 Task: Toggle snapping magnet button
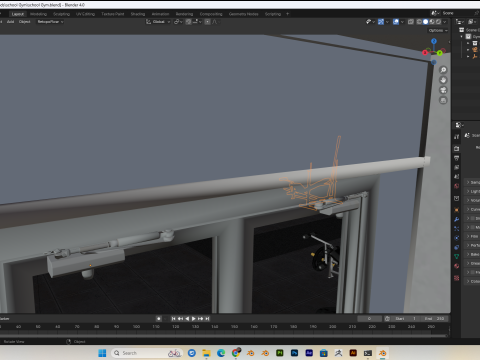188,22
